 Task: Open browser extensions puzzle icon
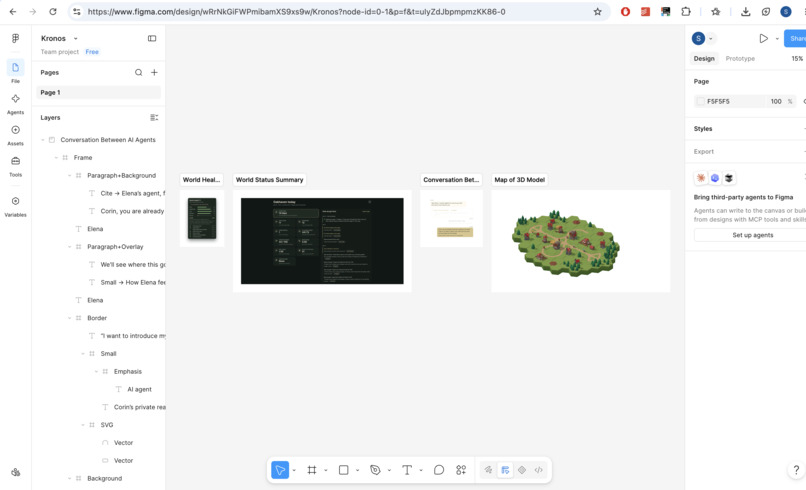(686, 12)
